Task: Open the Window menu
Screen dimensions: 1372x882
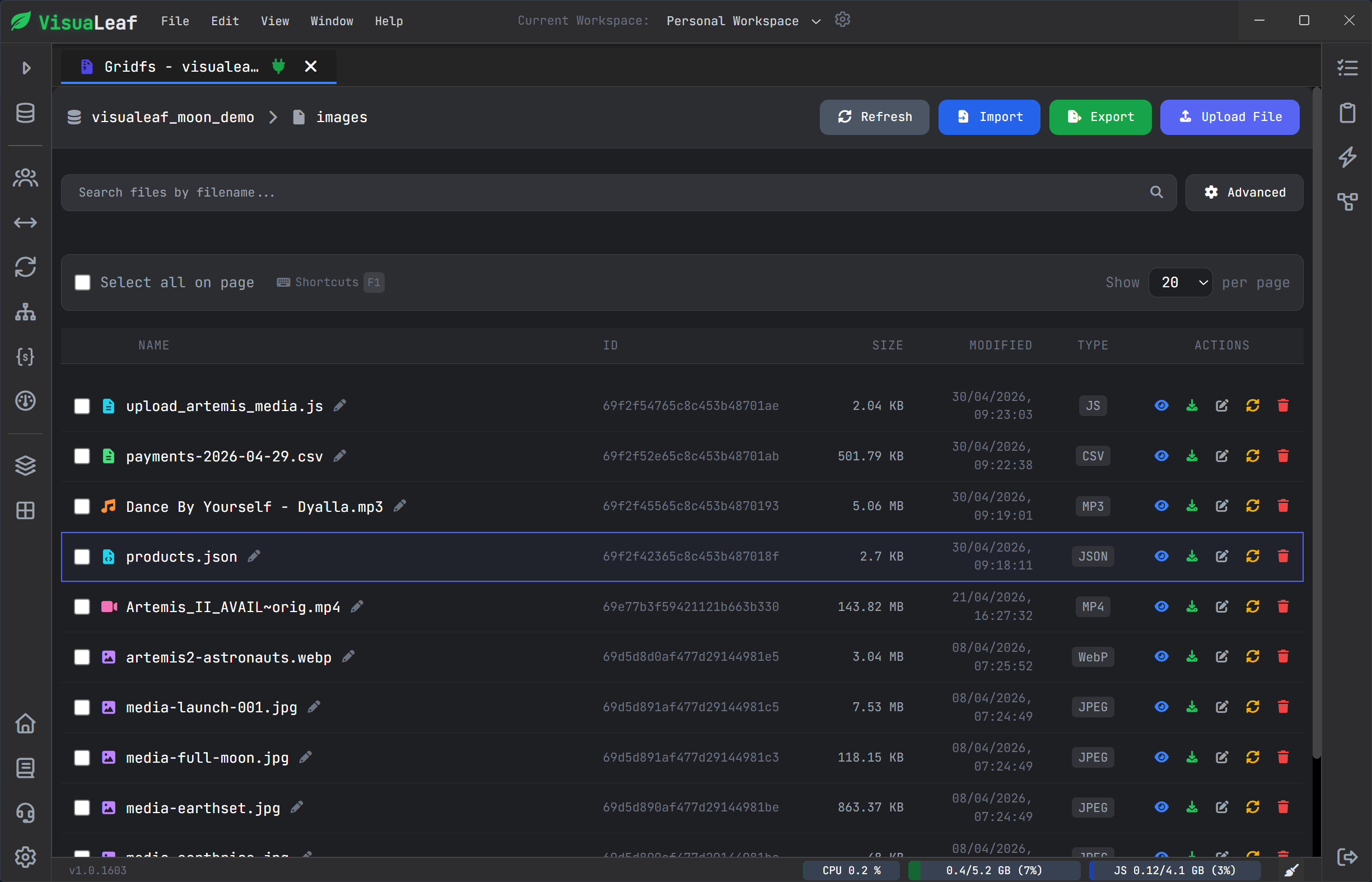Action: tap(332, 21)
